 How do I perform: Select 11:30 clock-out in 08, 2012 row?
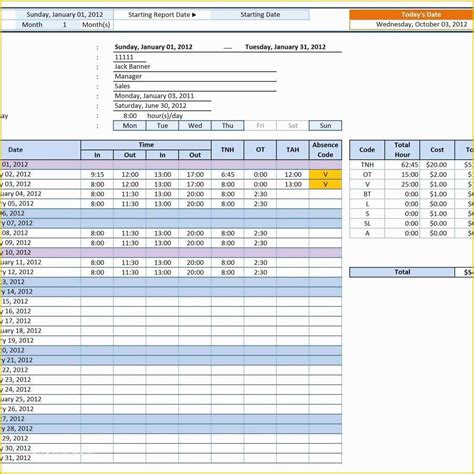click(x=130, y=233)
